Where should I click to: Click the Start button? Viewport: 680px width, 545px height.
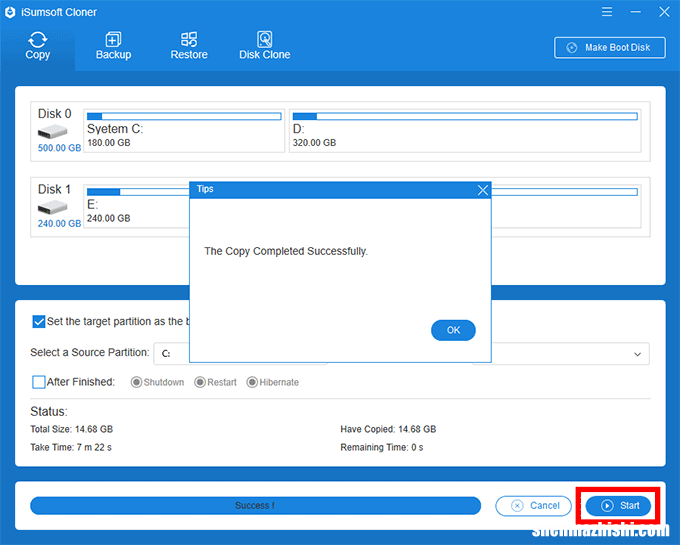pos(618,506)
